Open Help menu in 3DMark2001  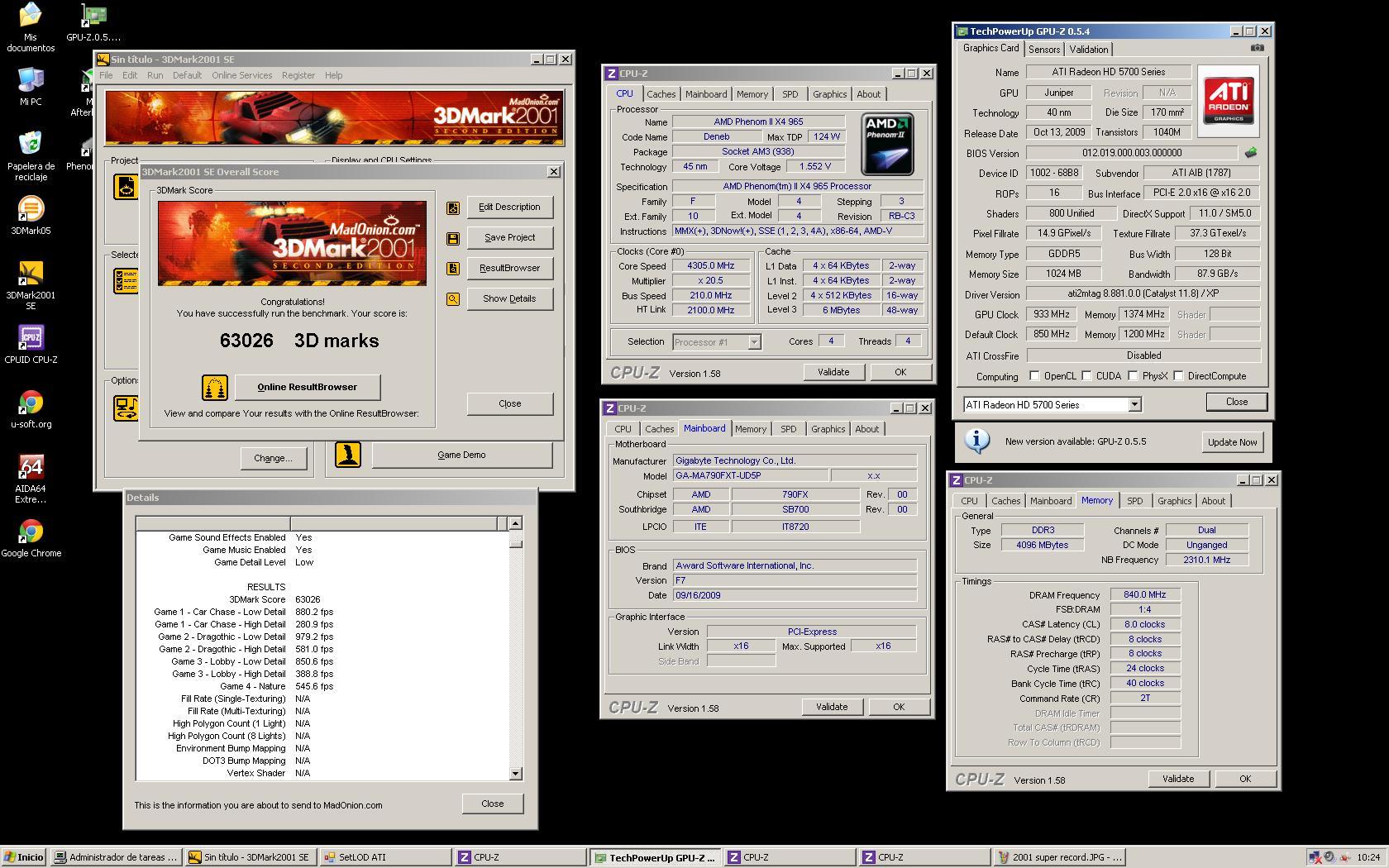(333, 75)
